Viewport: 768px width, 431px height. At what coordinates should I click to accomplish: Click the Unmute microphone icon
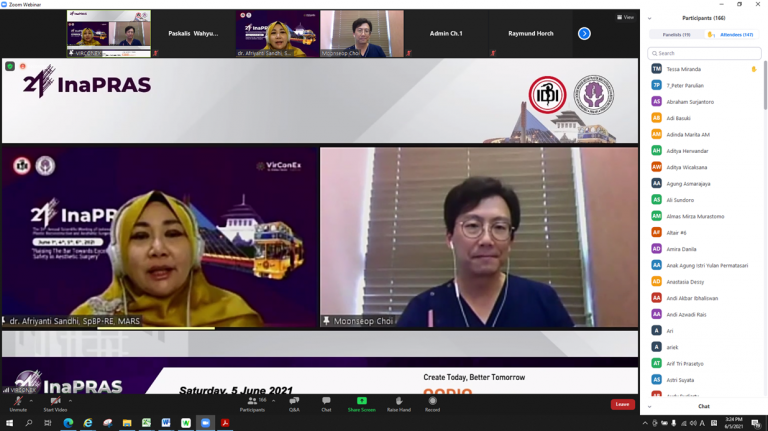coord(18,401)
